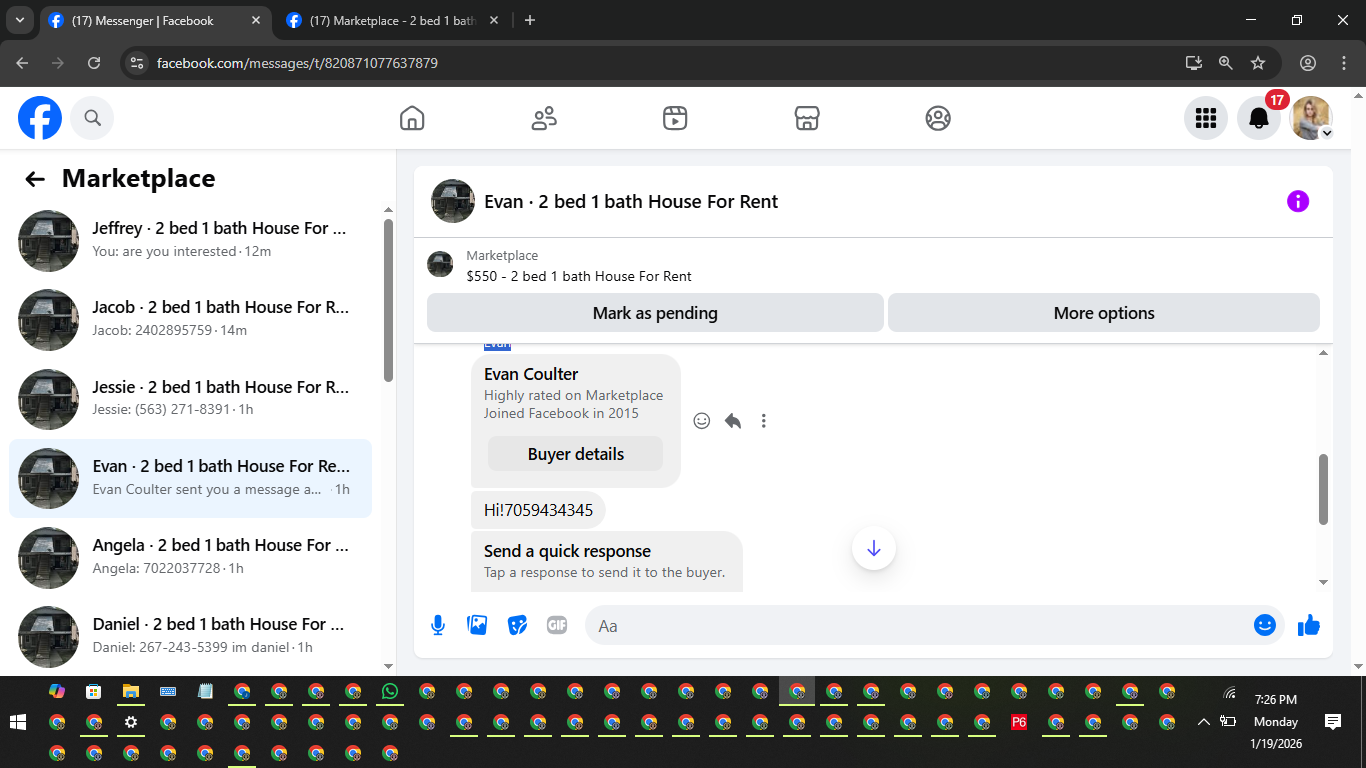Click chat message scrollbar thumb
Image resolution: width=1366 pixels, height=768 pixels.
1324,489
